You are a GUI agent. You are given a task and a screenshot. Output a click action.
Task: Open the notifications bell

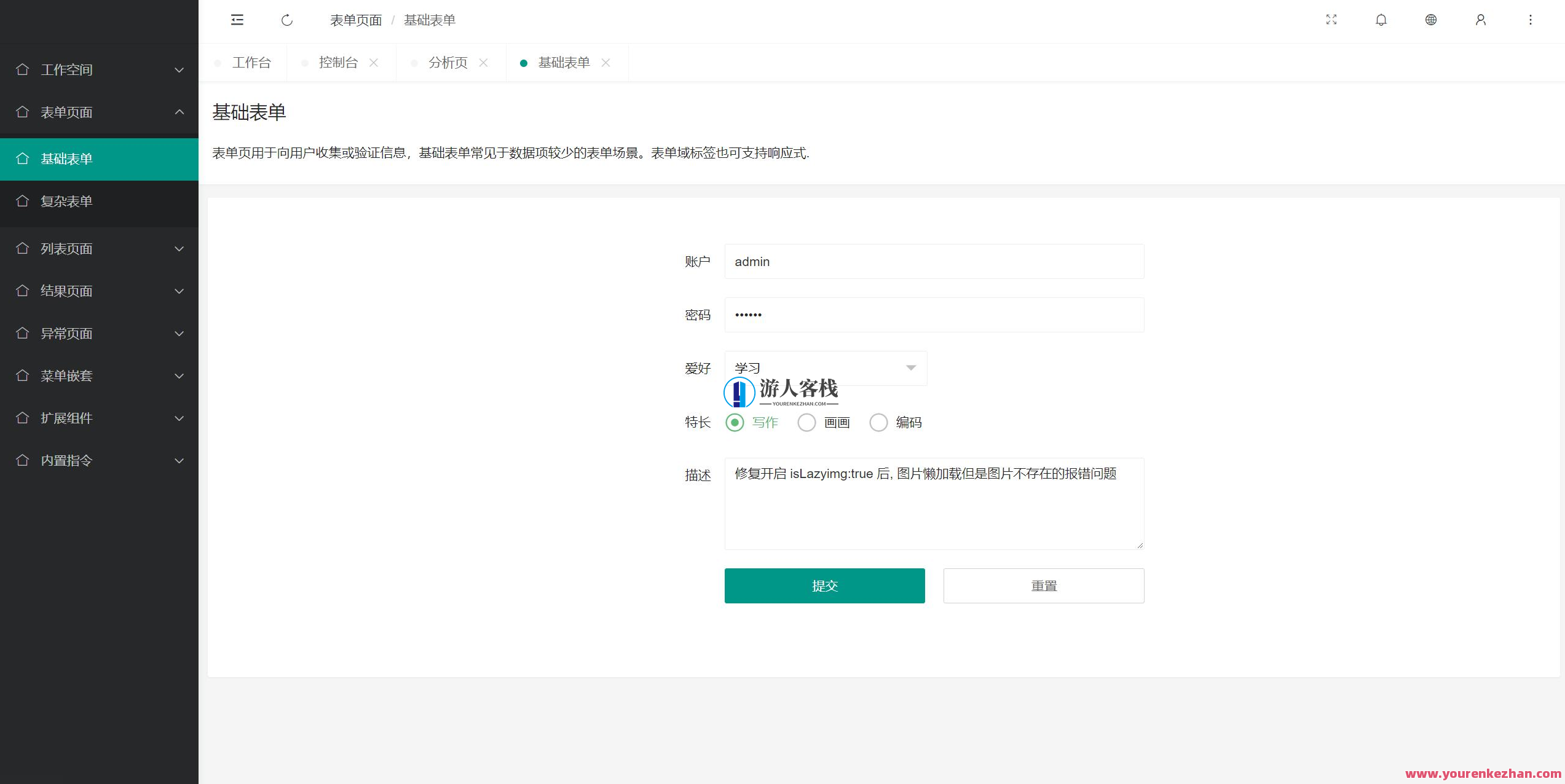1381,20
